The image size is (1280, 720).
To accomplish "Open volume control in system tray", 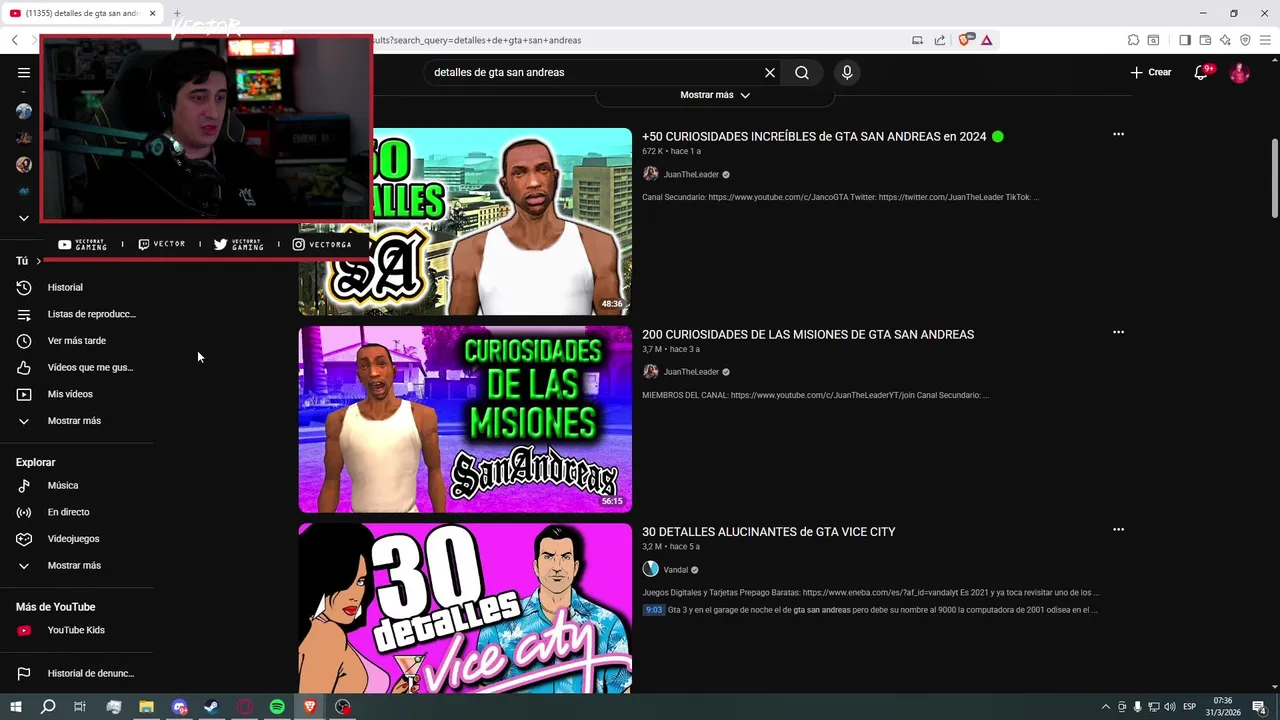I will click(1169, 707).
